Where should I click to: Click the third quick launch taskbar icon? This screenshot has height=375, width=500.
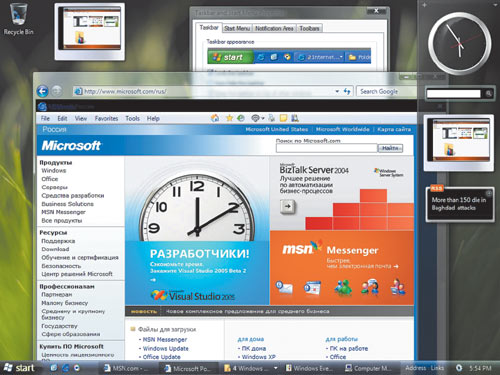77,368
